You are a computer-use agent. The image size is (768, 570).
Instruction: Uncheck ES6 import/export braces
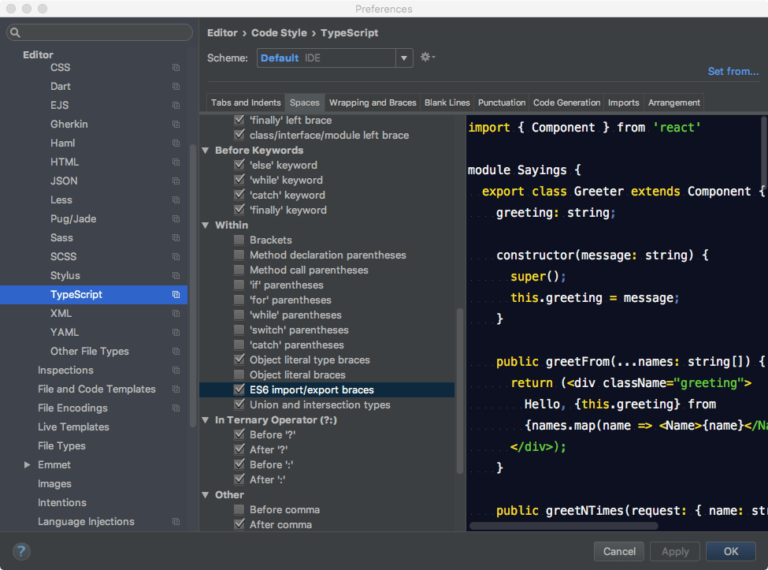click(239, 389)
